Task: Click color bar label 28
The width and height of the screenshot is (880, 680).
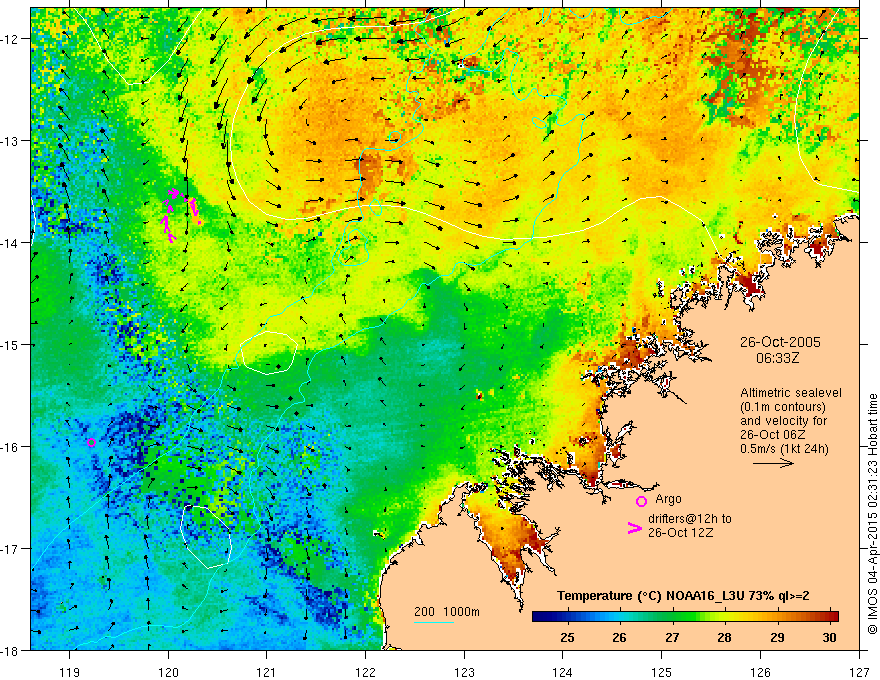Action: tap(724, 637)
